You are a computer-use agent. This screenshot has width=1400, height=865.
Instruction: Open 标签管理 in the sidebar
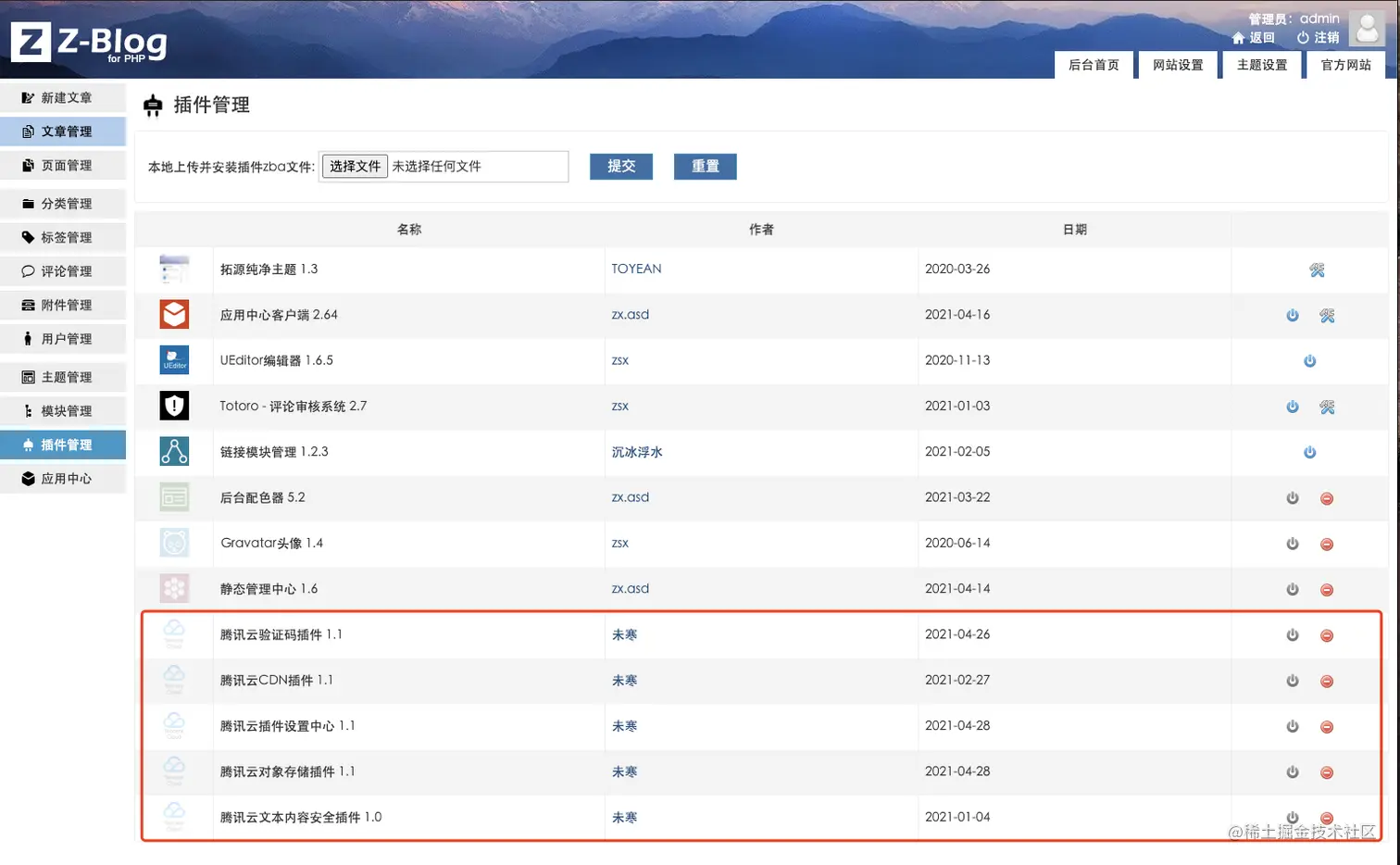click(63, 237)
